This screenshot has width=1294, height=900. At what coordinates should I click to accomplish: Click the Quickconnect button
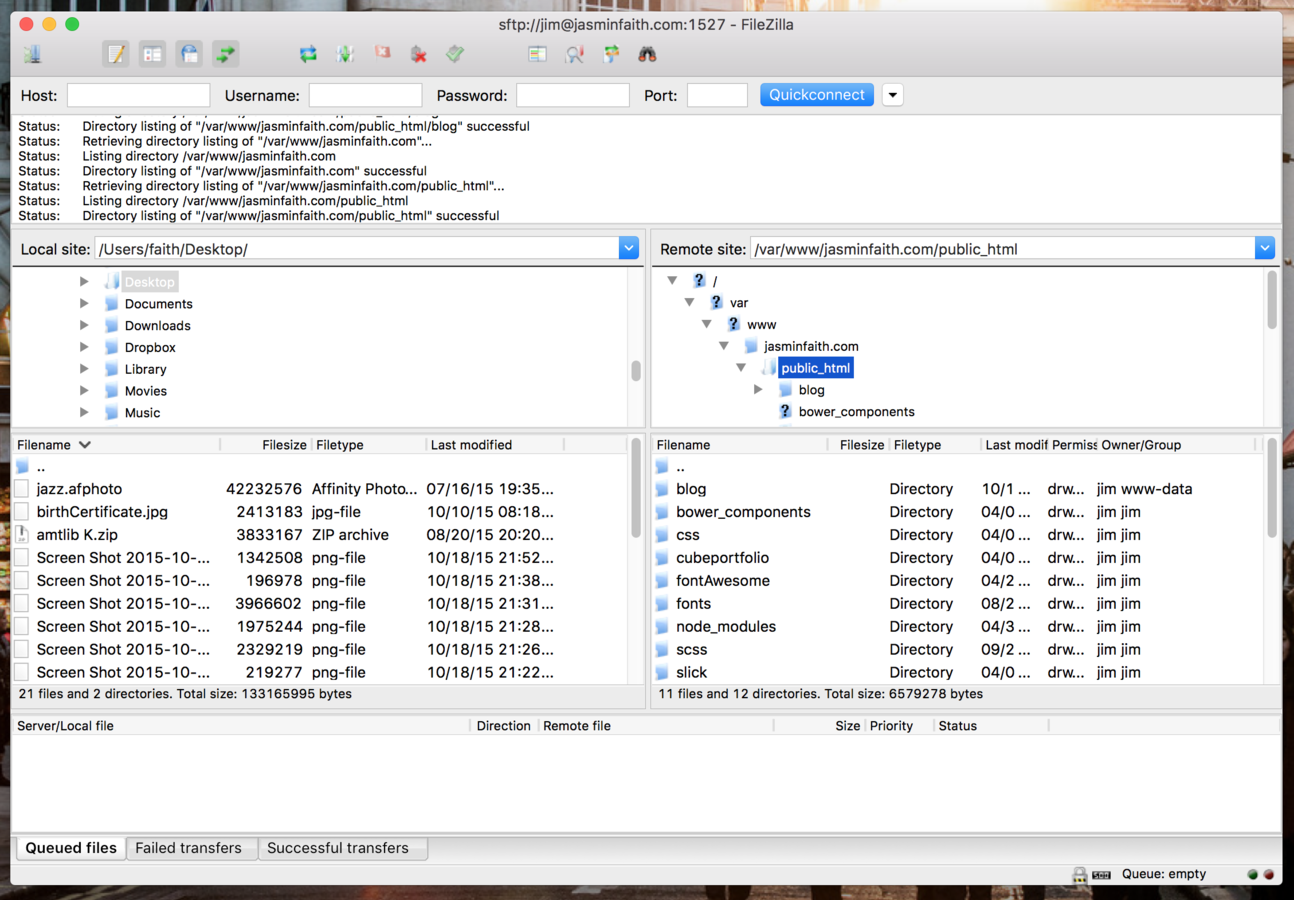click(x=817, y=95)
